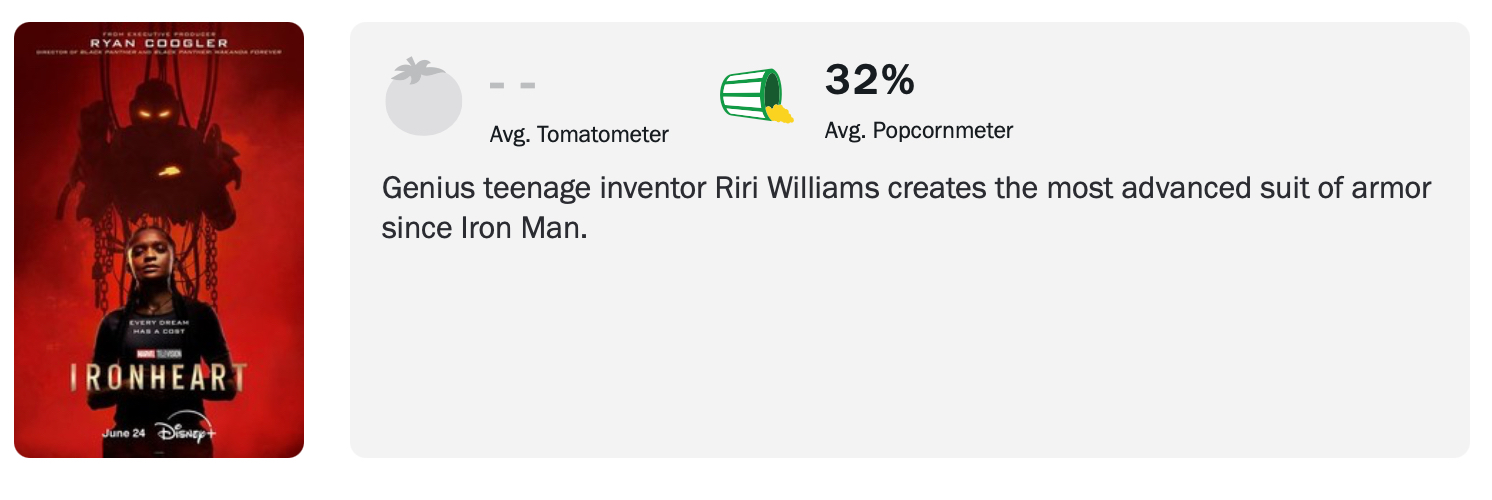1492x500 pixels.
Task: Click the 'Every dream has a cost' tagline
Action: click(159, 326)
